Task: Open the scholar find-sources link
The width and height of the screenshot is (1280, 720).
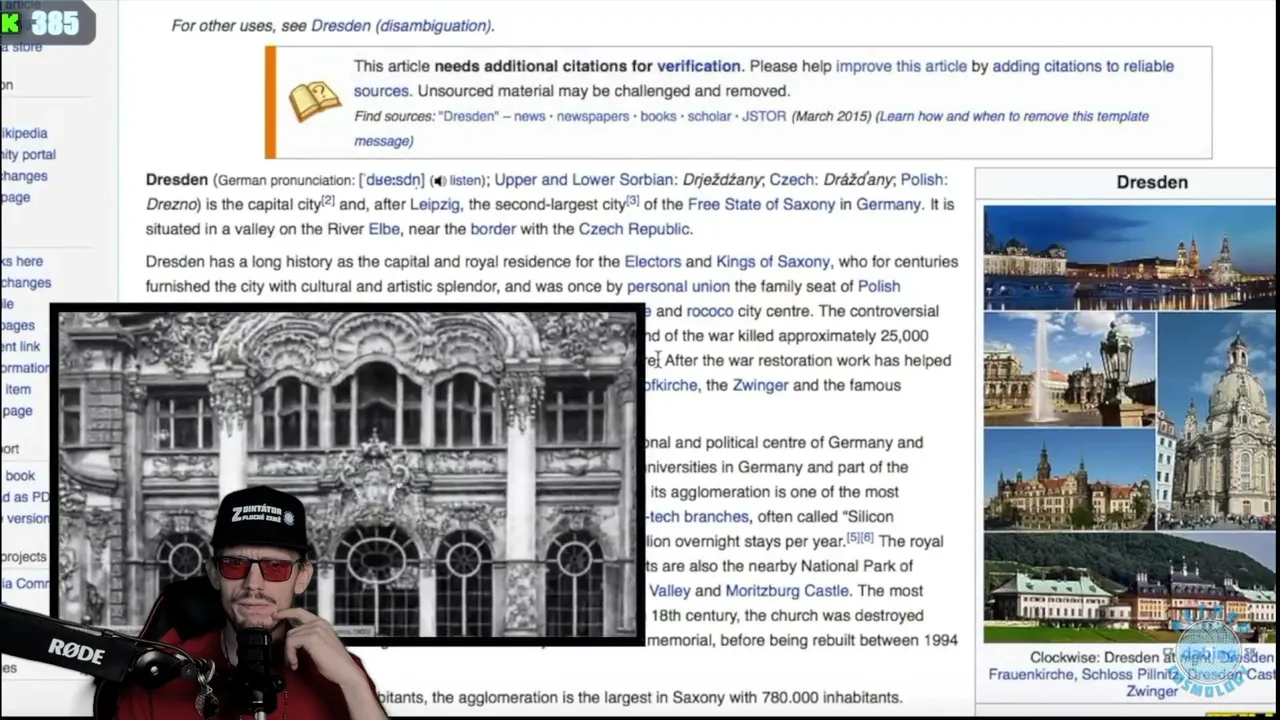Action: click(709, 116)
